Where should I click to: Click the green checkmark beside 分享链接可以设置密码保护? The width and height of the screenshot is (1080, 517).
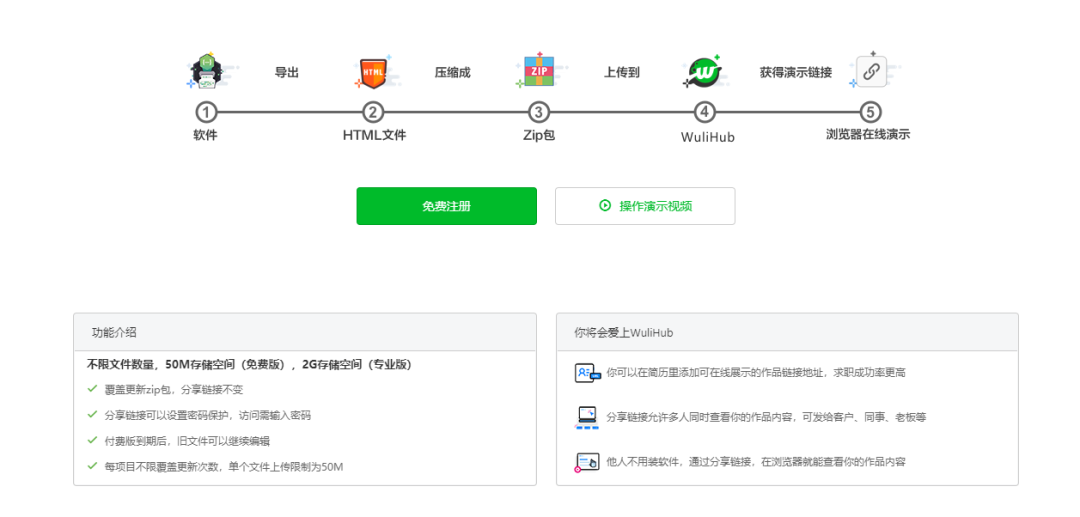[92, 414]
